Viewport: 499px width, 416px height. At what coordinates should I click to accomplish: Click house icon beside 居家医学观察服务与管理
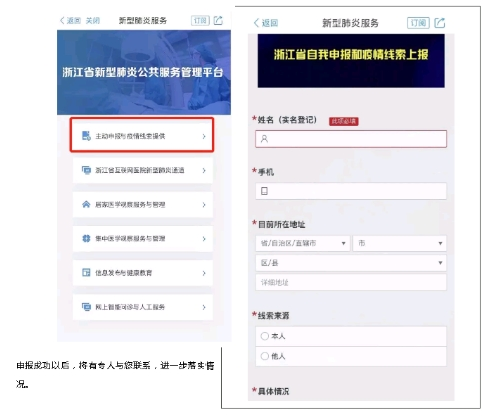click(86, 204)
